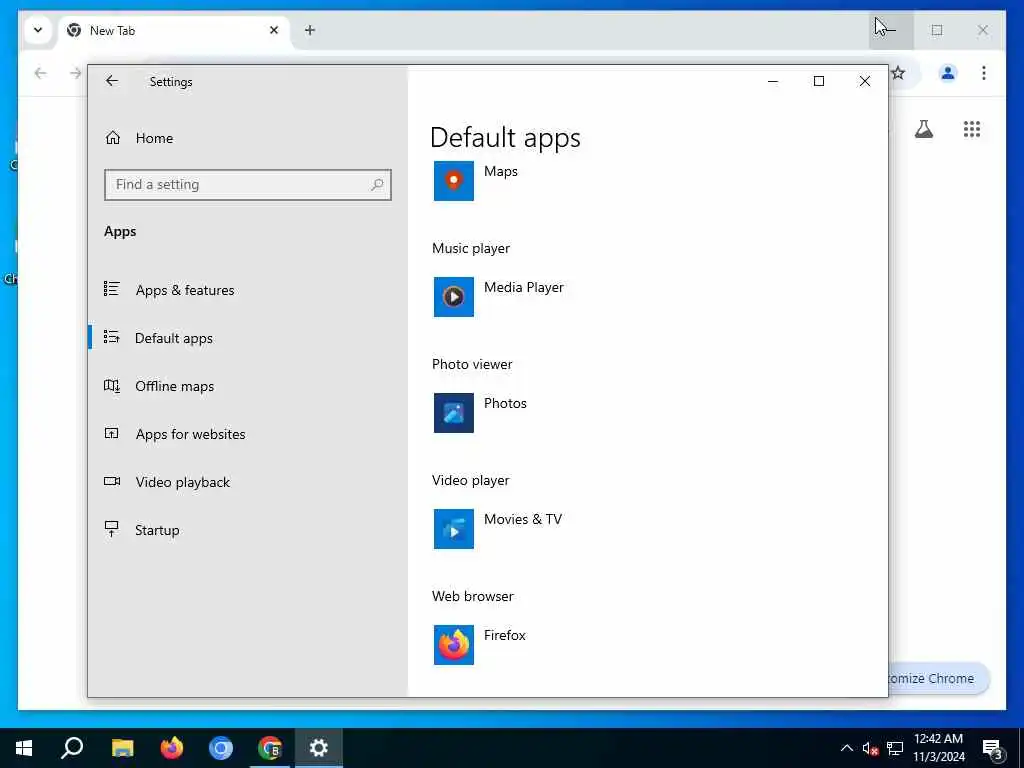
Task: Click Chrome Labs flask icon
Action: (x=923, y=129)
